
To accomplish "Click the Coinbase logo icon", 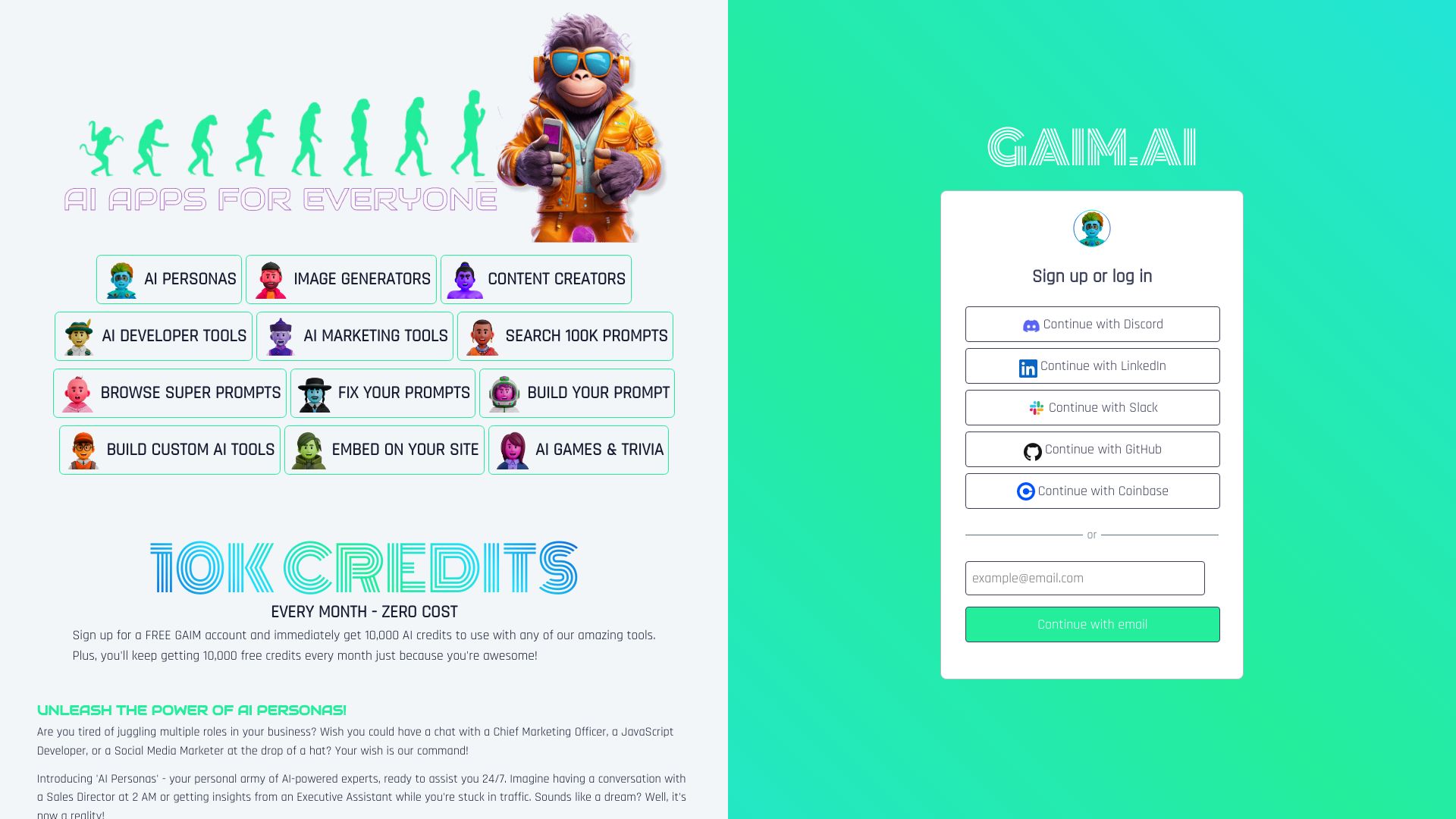I will pyautogui.click(x=1024, y=491).
